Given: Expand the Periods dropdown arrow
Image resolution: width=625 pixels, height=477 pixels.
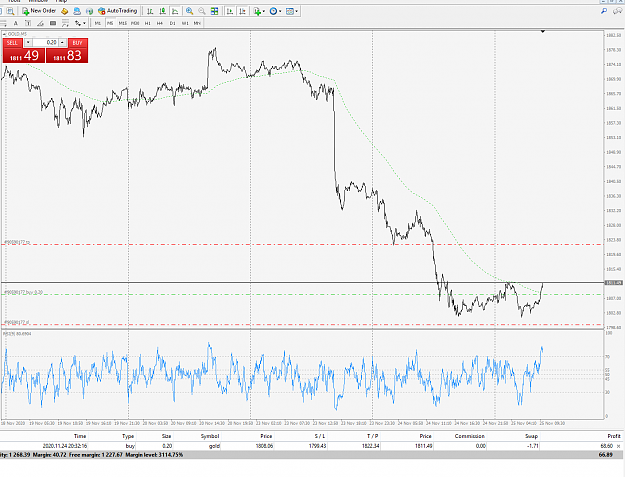Looking at the screenshot, I should (x=280, y=12).
